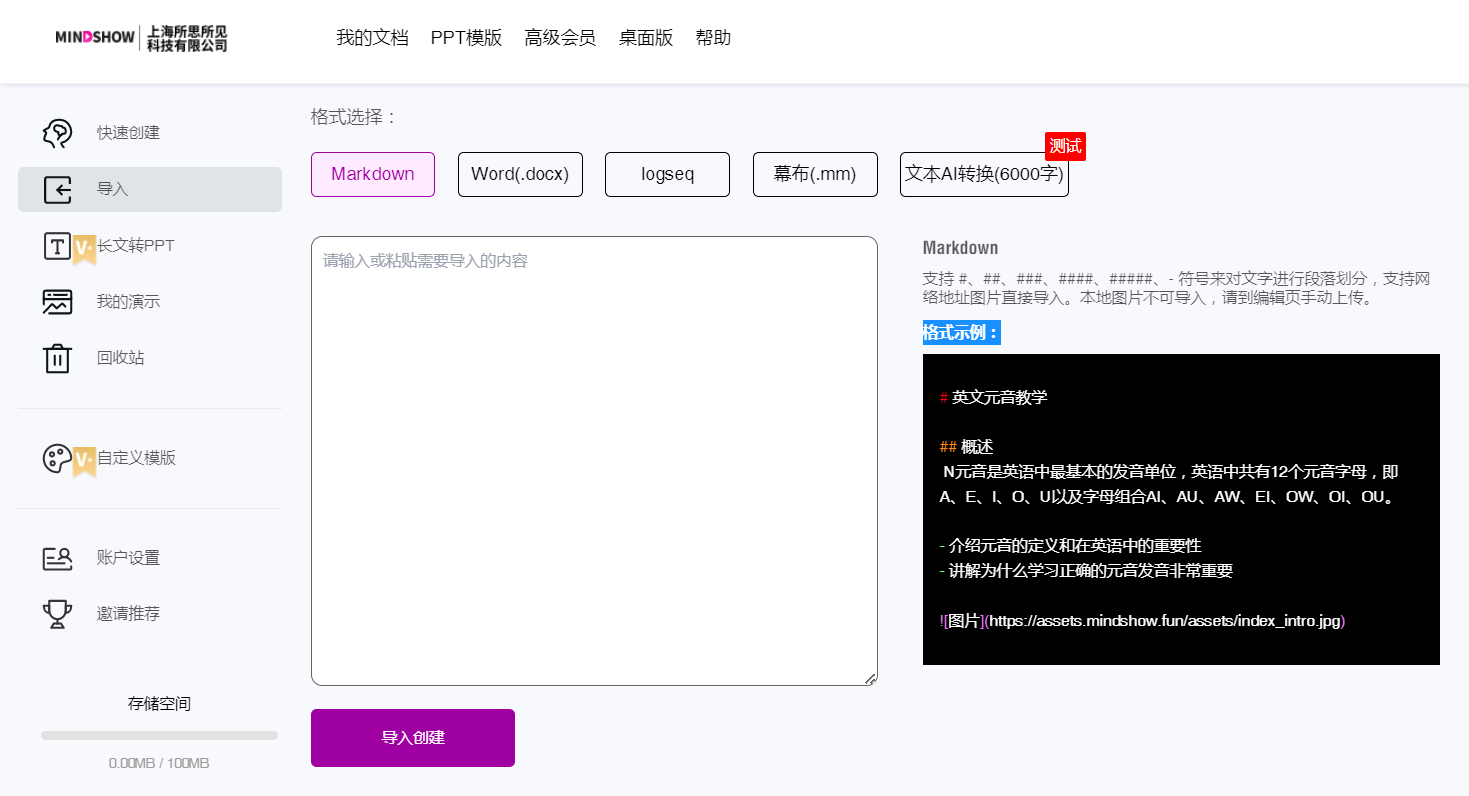Screen dimensions: 1469x796
Task: Open the 回收站 trash icon
Action: pos(57,357)
